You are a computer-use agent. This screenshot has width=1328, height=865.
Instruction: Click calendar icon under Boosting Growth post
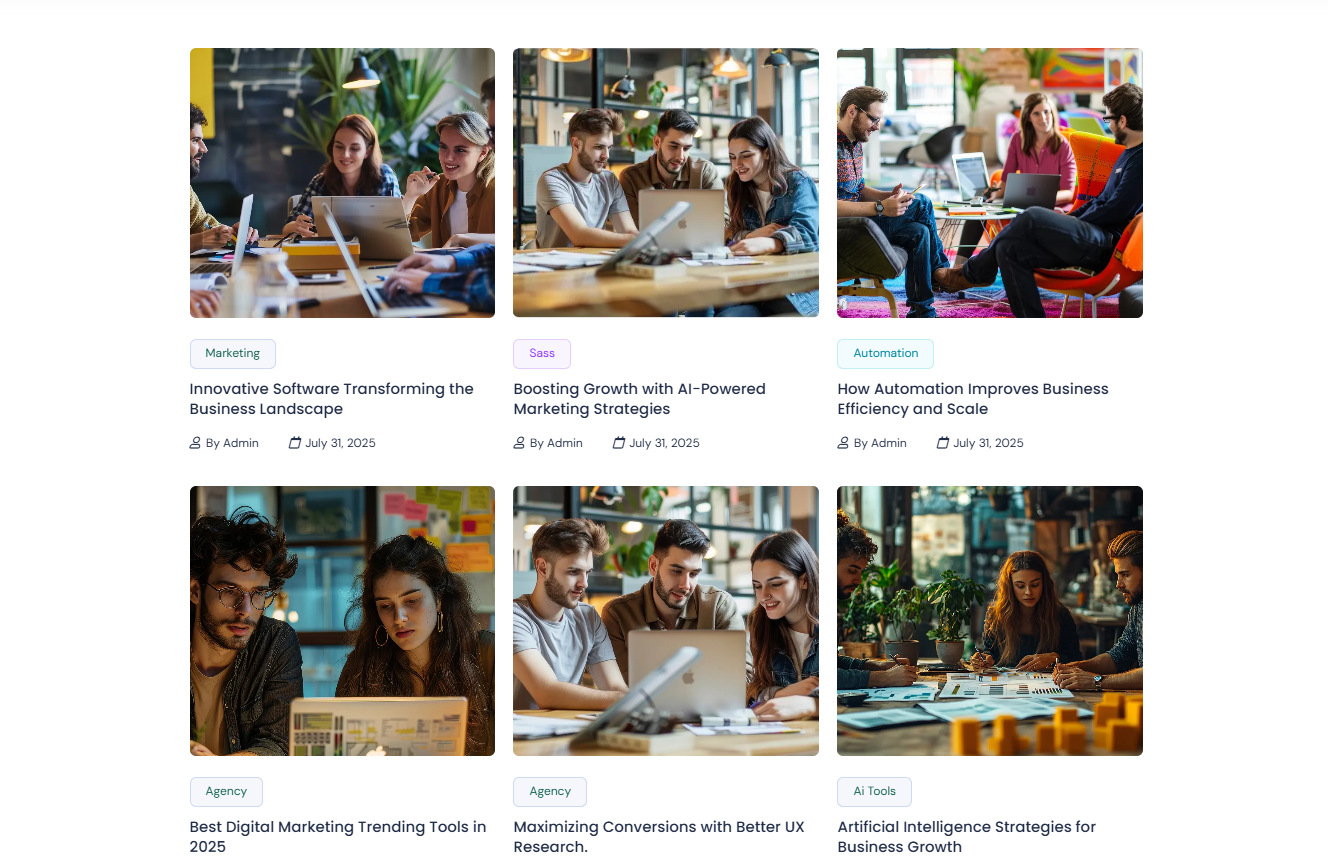619,442
